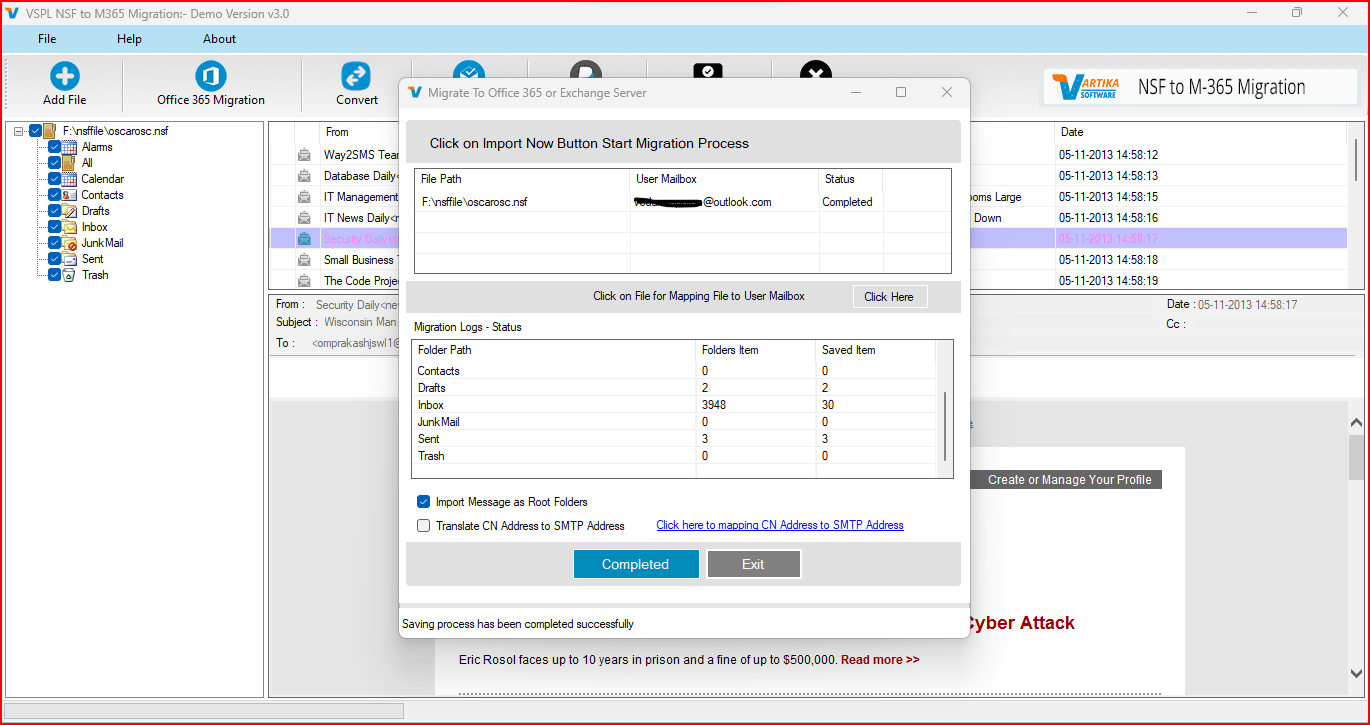The image size is (1370, 725).
Task: Click the Inbox folder icon
Action: (x=70, y=227)
